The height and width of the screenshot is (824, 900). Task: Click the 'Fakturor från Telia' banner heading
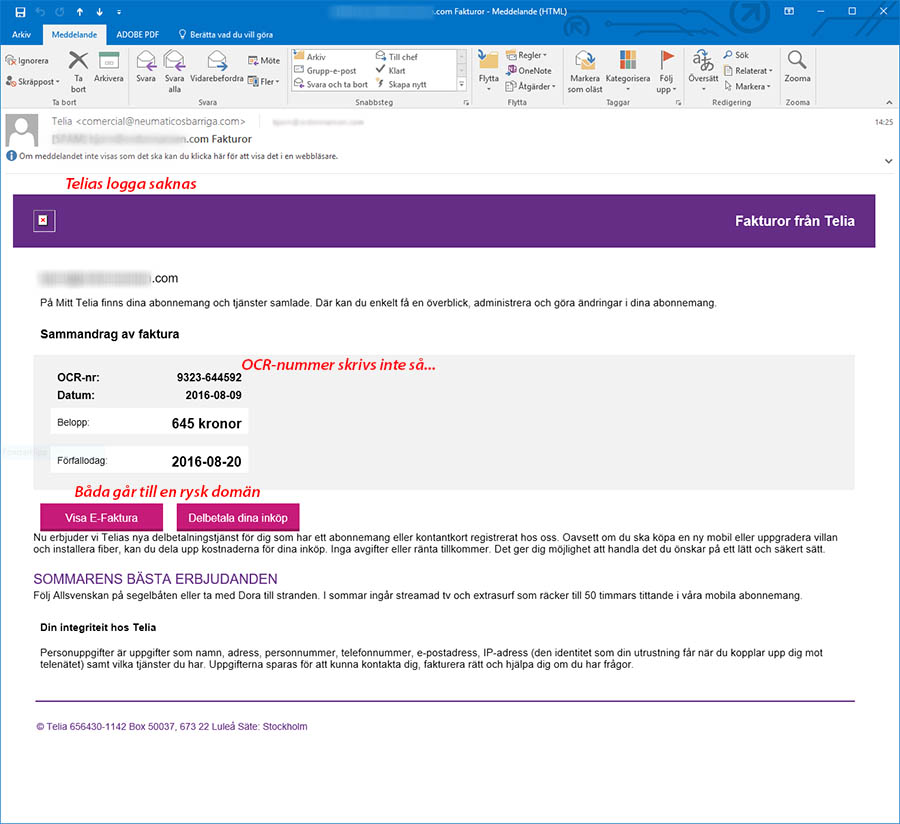795,221
